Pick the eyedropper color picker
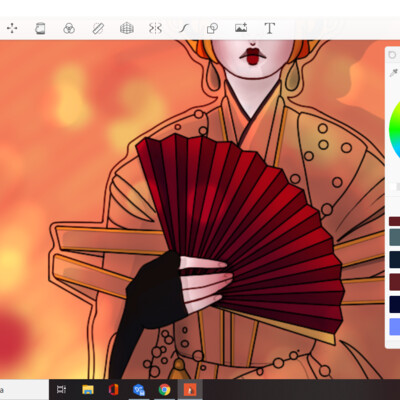400x400 pixels. click(394, 72)
